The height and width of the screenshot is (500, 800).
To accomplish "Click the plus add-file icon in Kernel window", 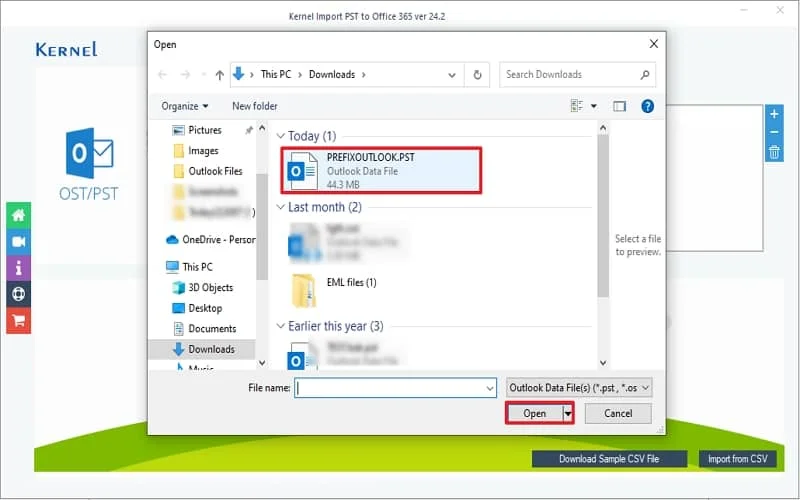I will coord(774,114).
